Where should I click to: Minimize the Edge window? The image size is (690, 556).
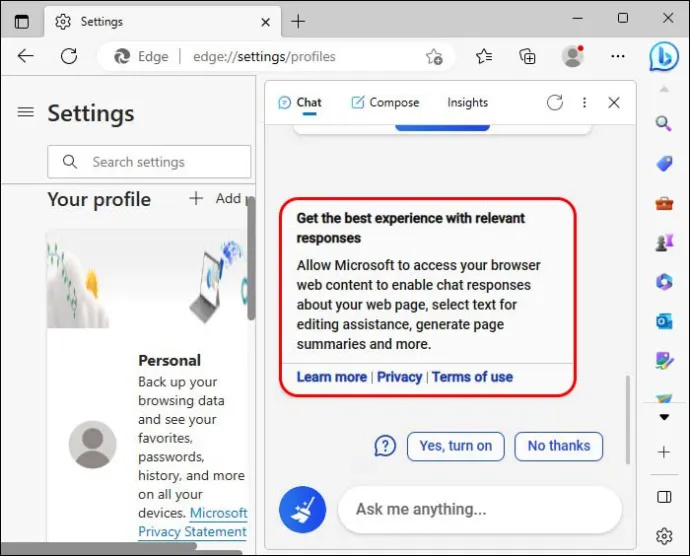click(x=577, y=18)
